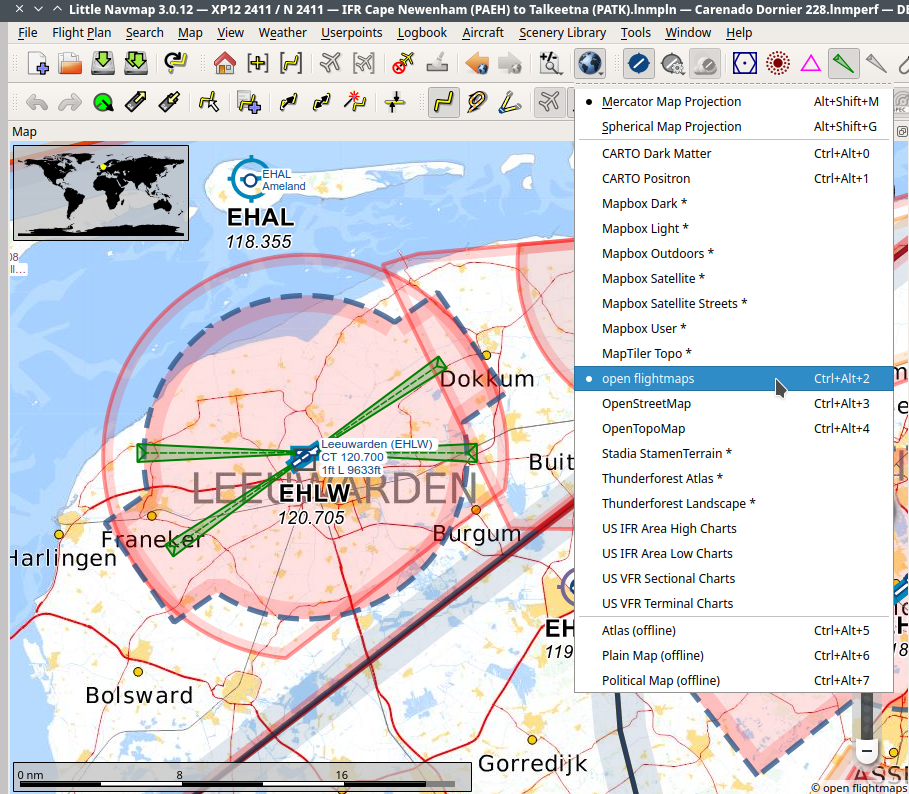909x794 pixels.
Task: Click the VOR hexagon display icon
Action: 744,63
